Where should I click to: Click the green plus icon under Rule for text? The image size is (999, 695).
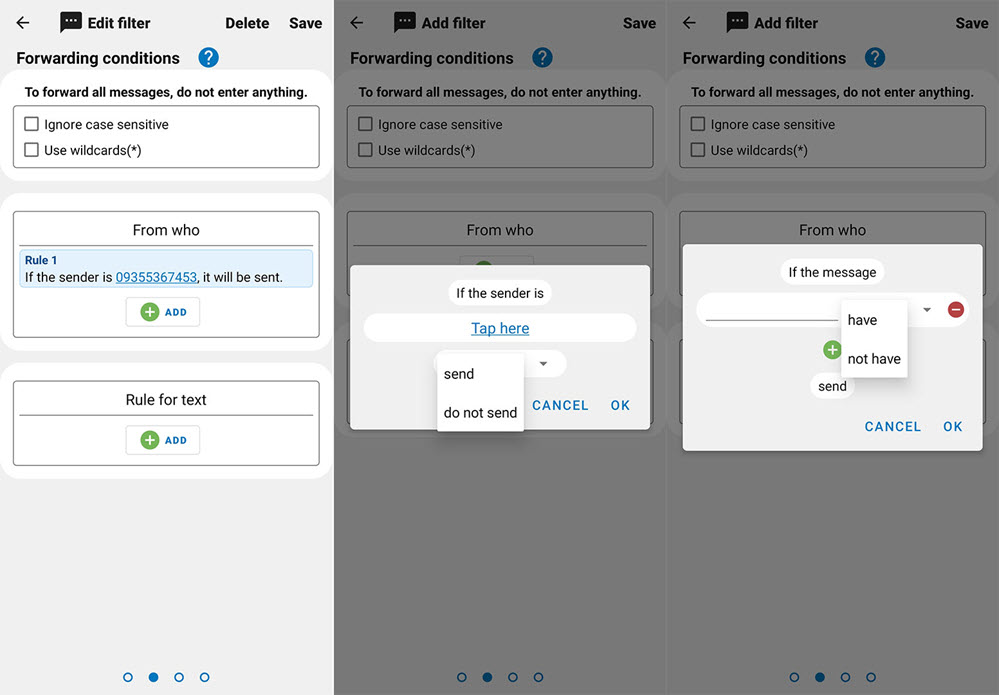(150, 440)
